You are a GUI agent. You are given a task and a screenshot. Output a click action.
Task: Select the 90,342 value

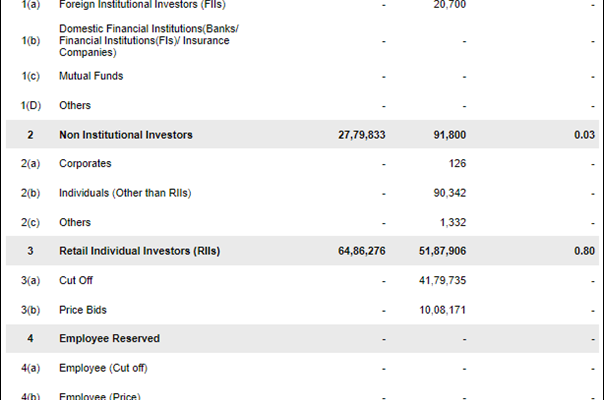pos(450,193)
